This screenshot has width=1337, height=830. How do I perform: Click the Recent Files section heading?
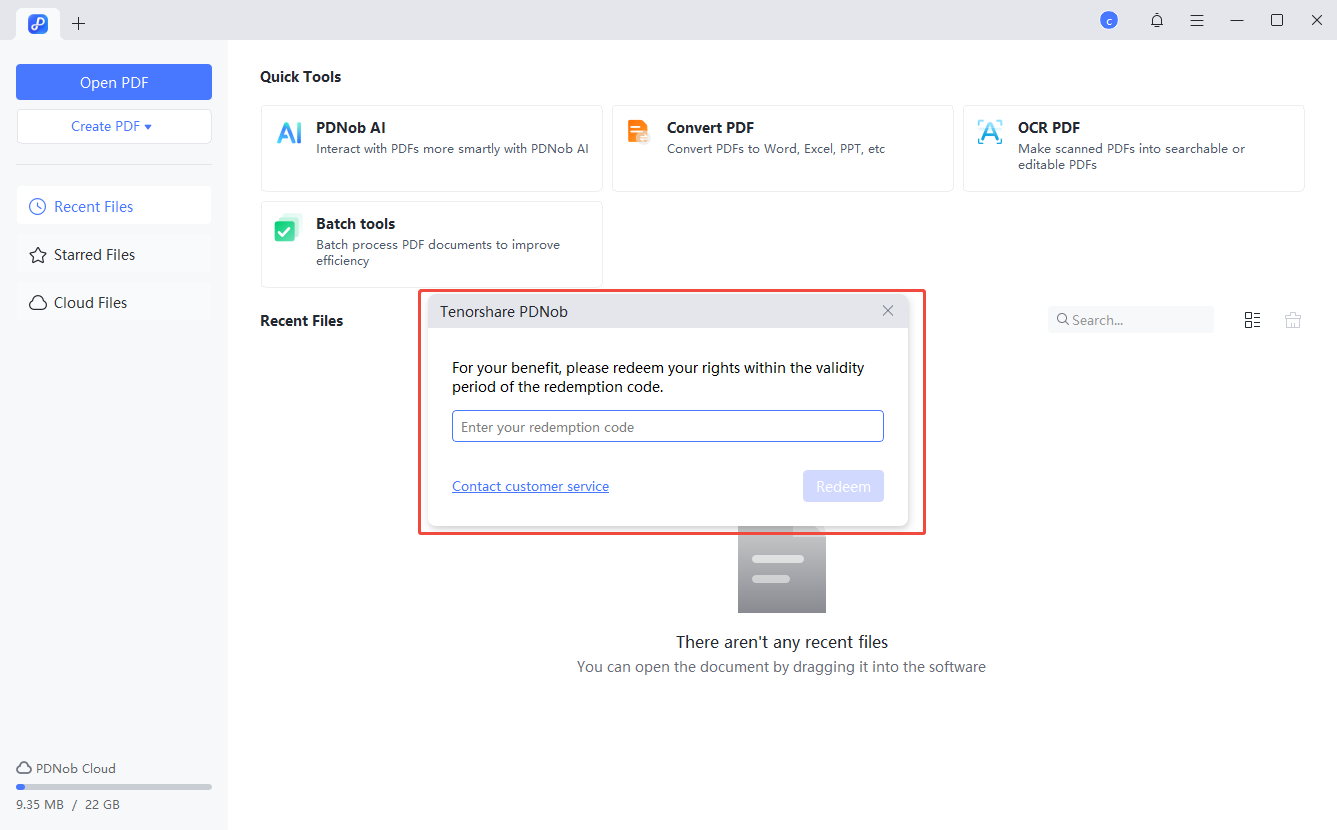pos(301,321)
